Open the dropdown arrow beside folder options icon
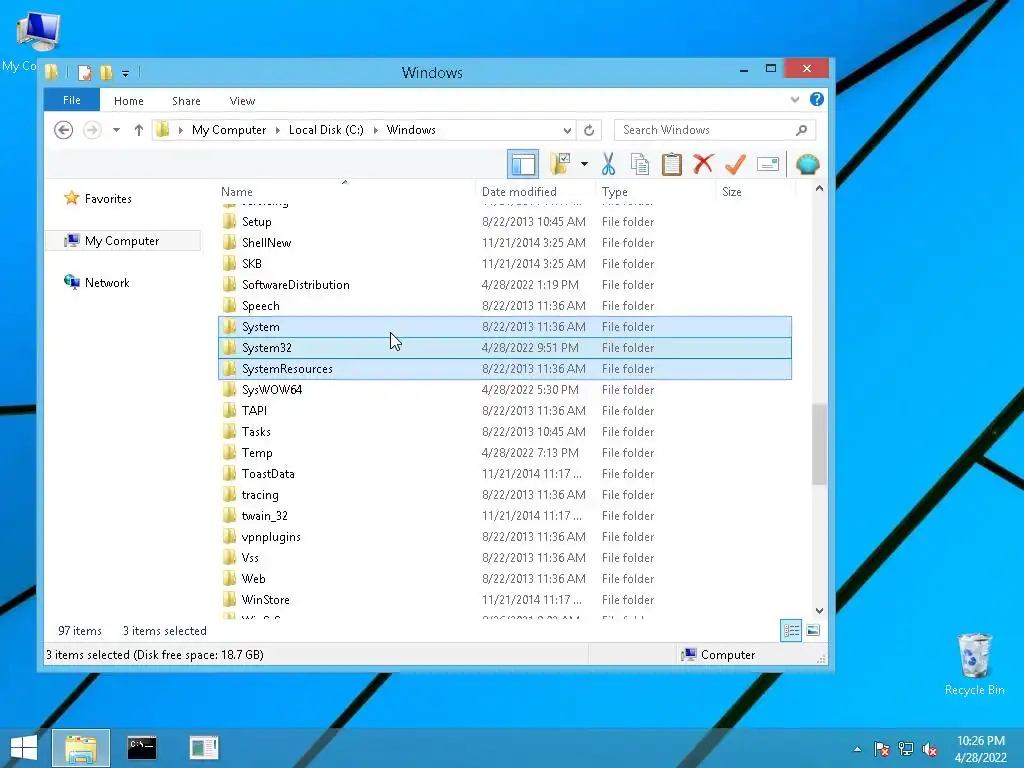 pyautogui.click(x=584, y=164)
